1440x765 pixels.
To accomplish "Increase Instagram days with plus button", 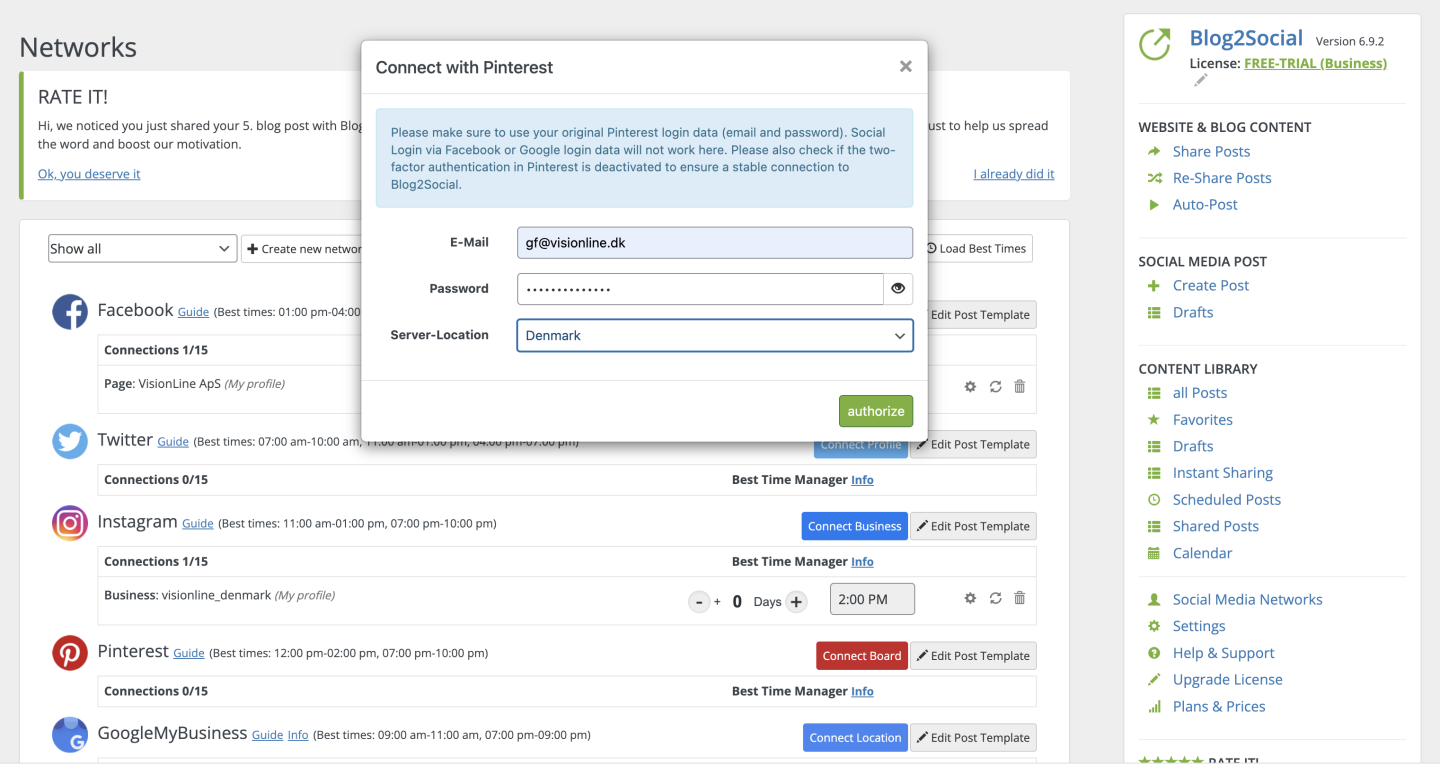I will point(796,602).
